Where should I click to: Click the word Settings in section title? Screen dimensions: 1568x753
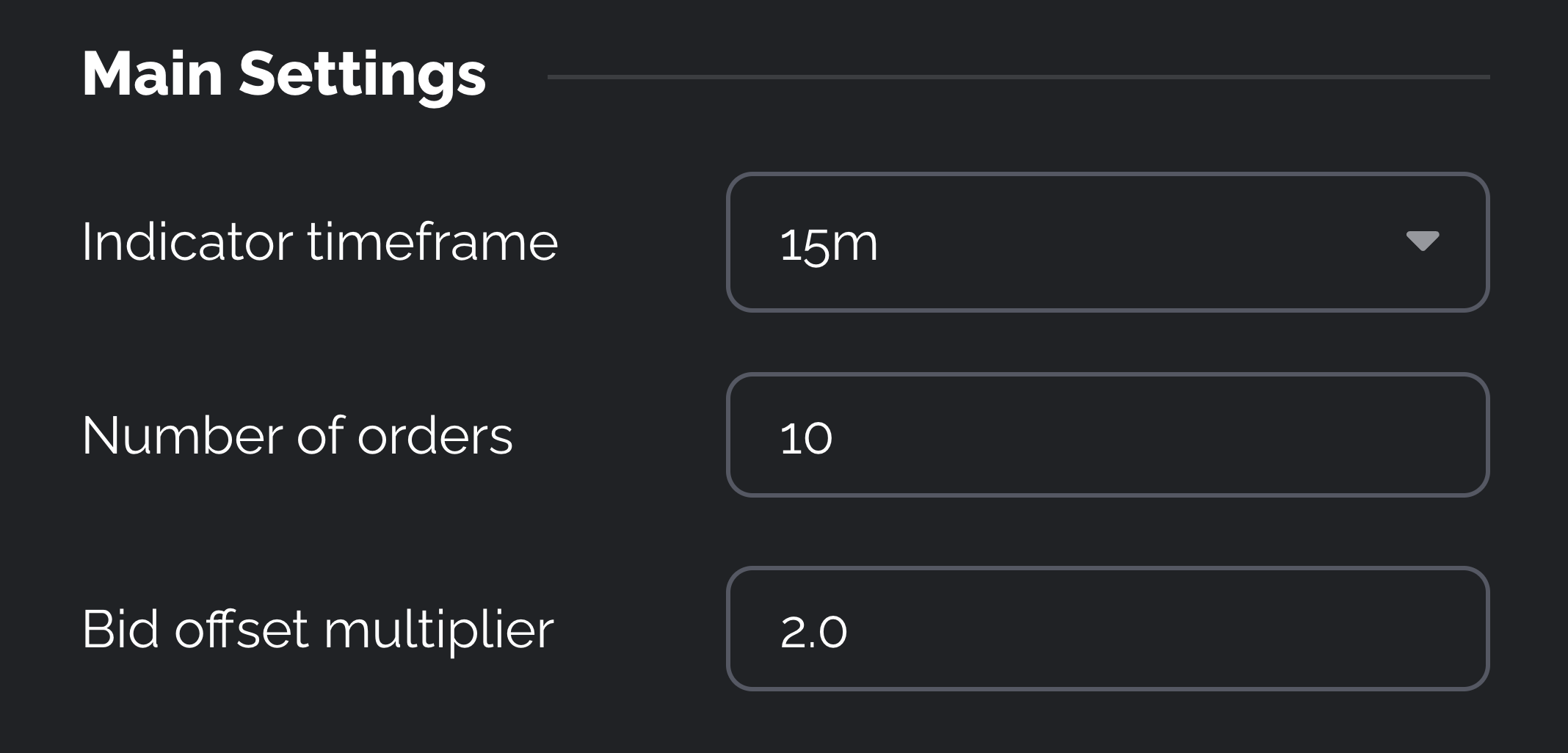(362, 74)
